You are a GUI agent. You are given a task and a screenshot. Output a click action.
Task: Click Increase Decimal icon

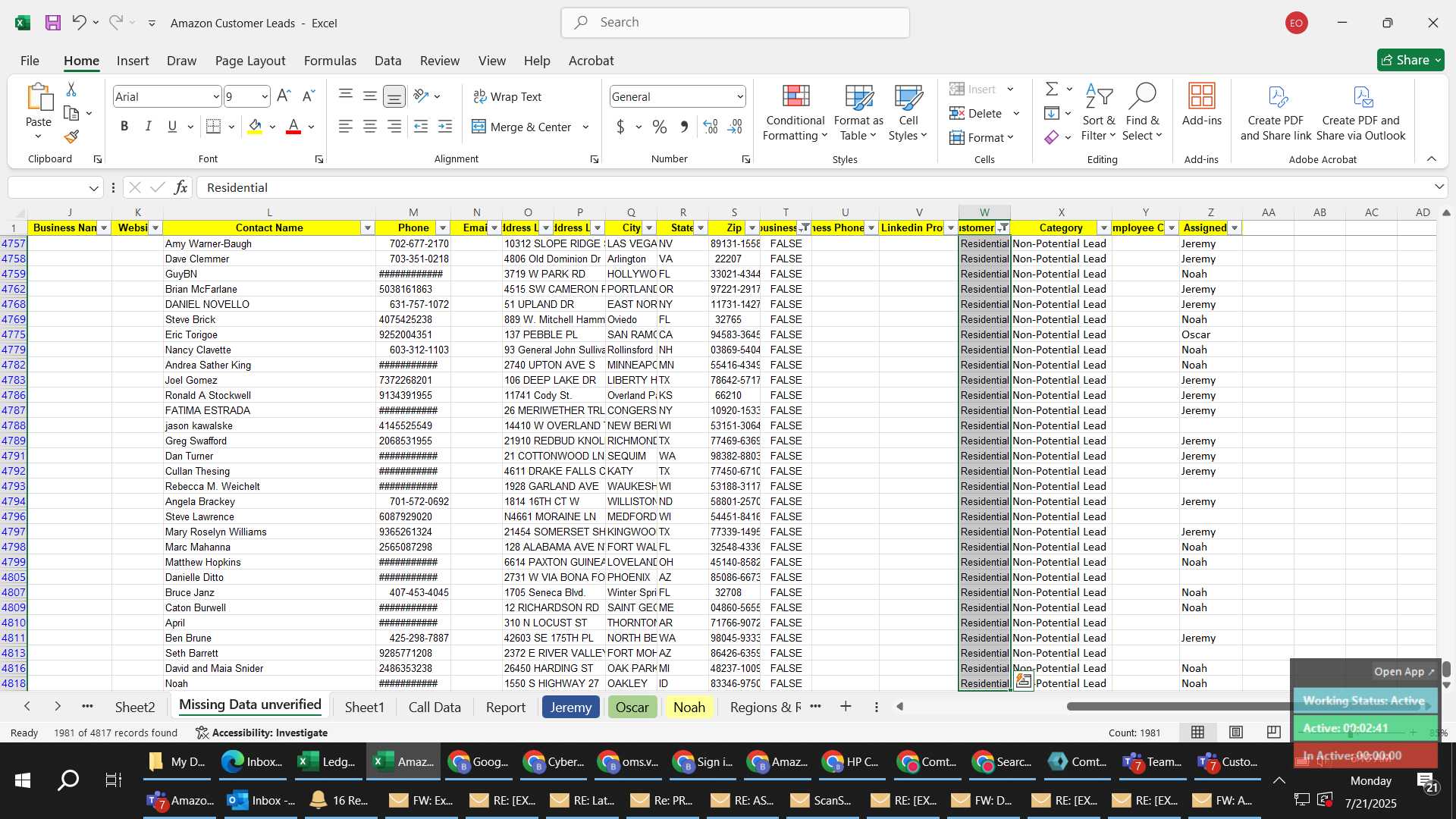pos(711,127)
